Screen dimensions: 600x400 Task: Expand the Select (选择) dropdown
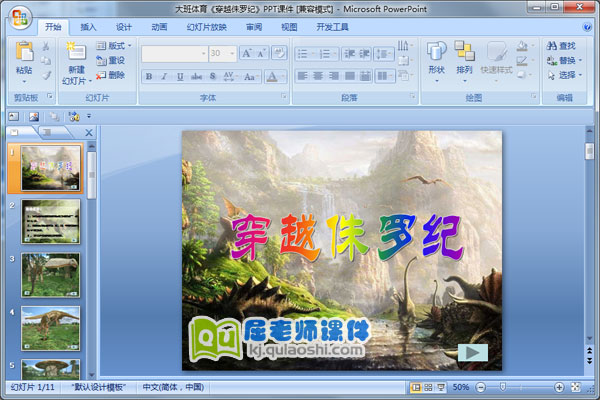click(x=581, y=75)
